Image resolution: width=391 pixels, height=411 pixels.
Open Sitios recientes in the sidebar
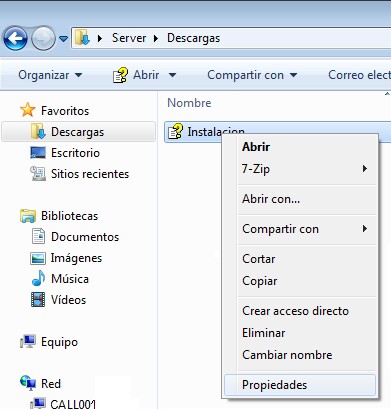90,174
